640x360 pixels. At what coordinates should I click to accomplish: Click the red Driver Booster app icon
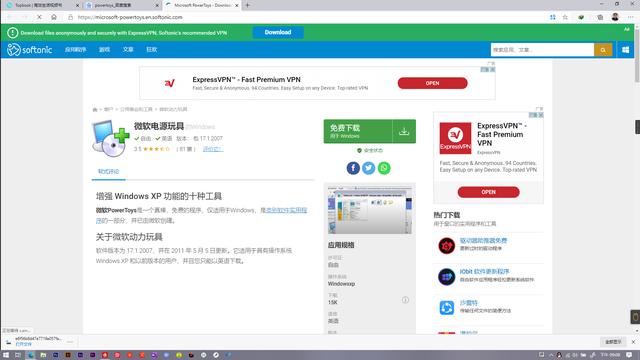click(447, 246)
